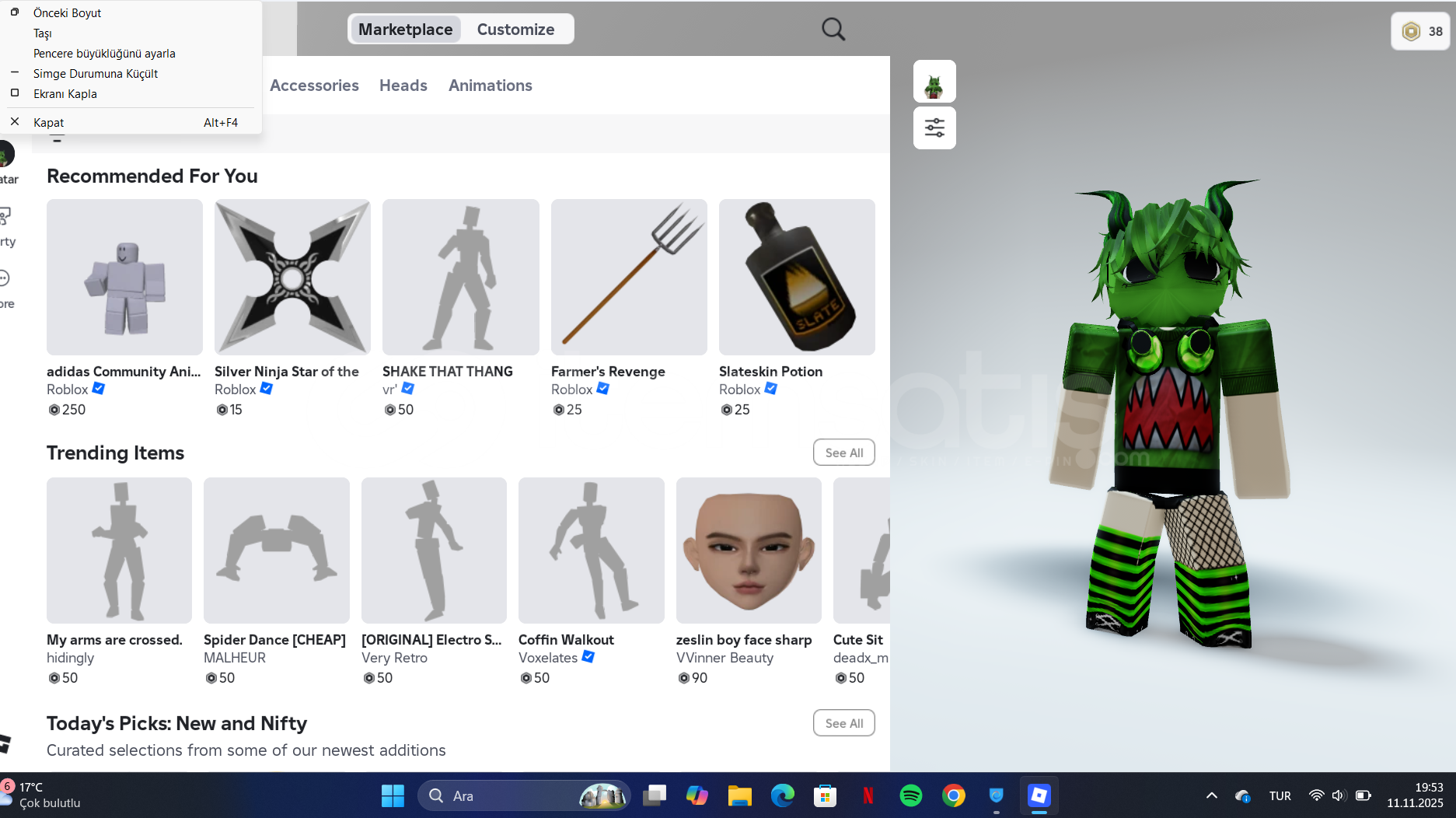The height and width of the screenshot is (818, 1456).
Task: Launch Google Chrome from the taskbar
Action: point(954,795)
